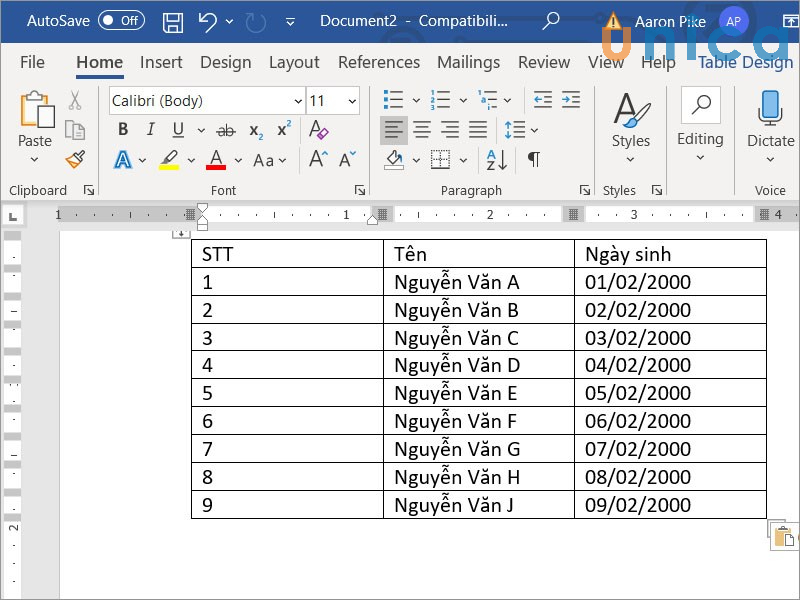Select the Format Painter brush

76,160
